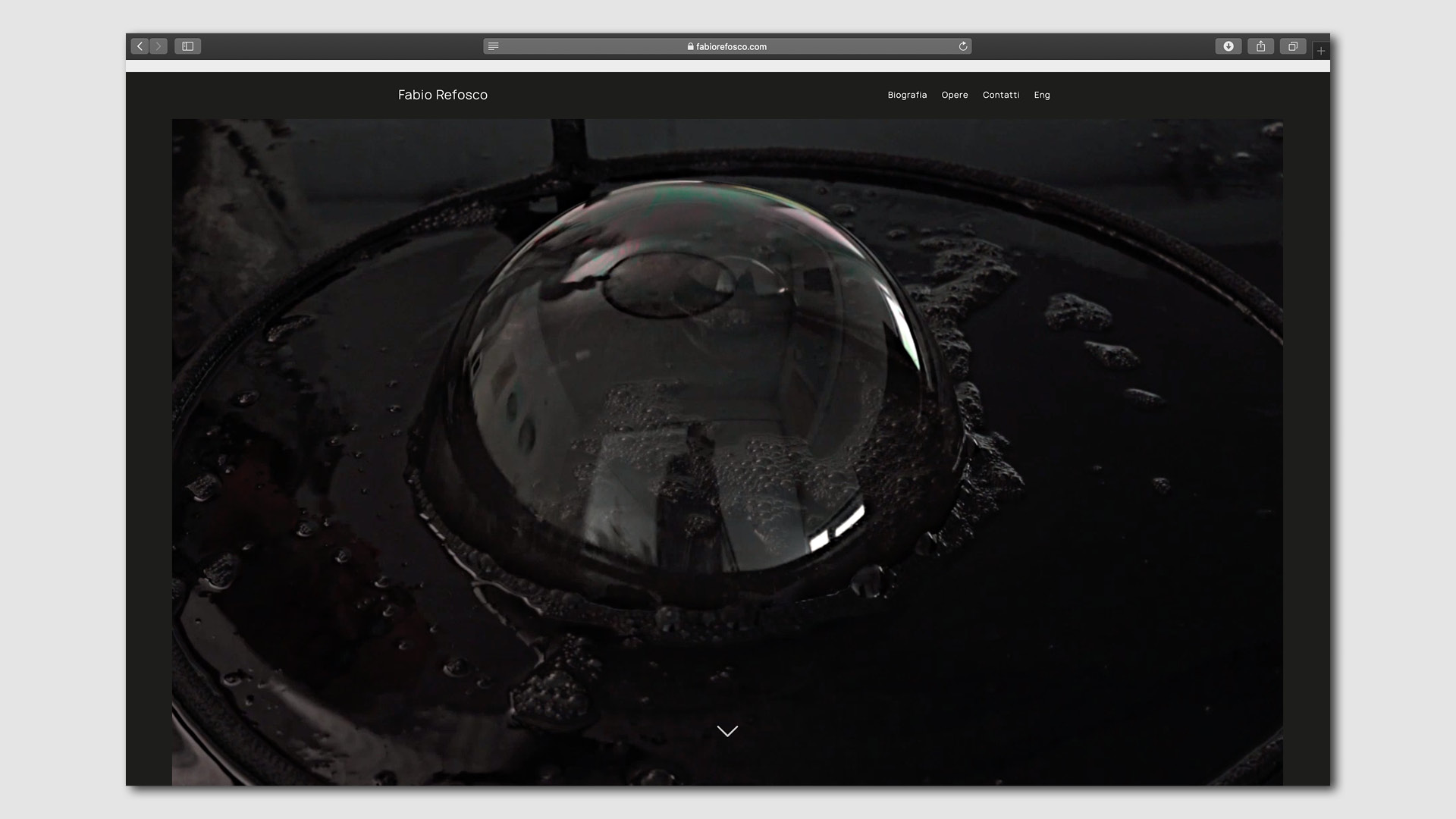Image resolution: width=1456 pixels, height=819 pixels.
Task: Reload the page with the refresh icon
Action: [963, 46]
